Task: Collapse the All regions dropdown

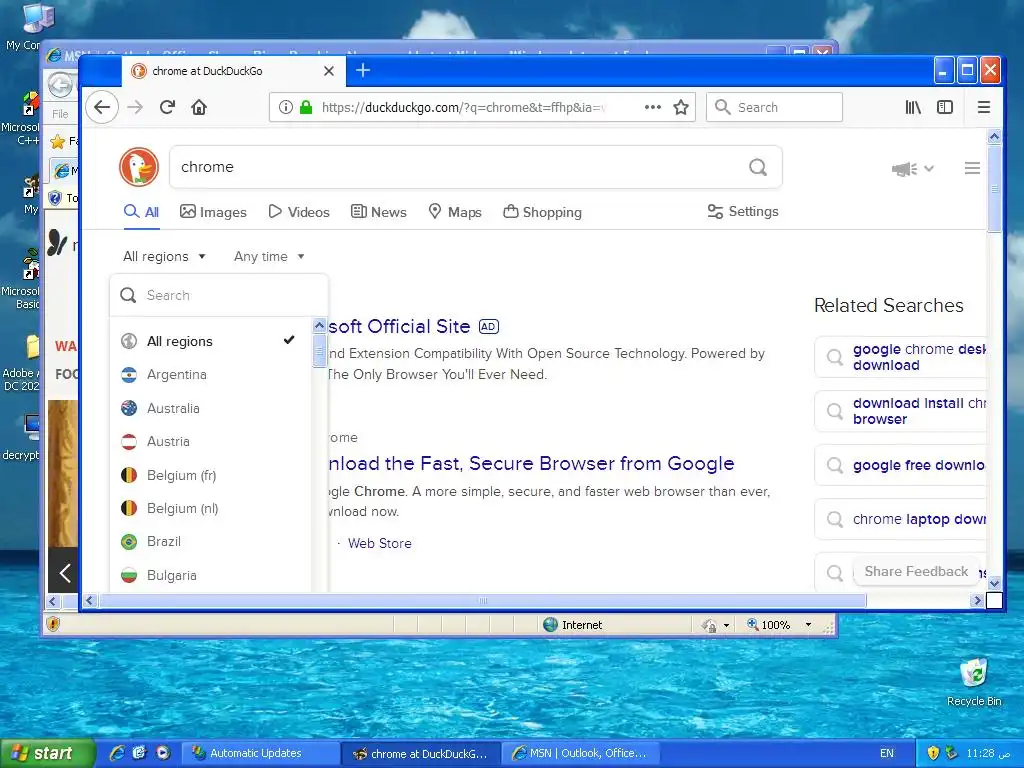Action: tap(165, 257)
